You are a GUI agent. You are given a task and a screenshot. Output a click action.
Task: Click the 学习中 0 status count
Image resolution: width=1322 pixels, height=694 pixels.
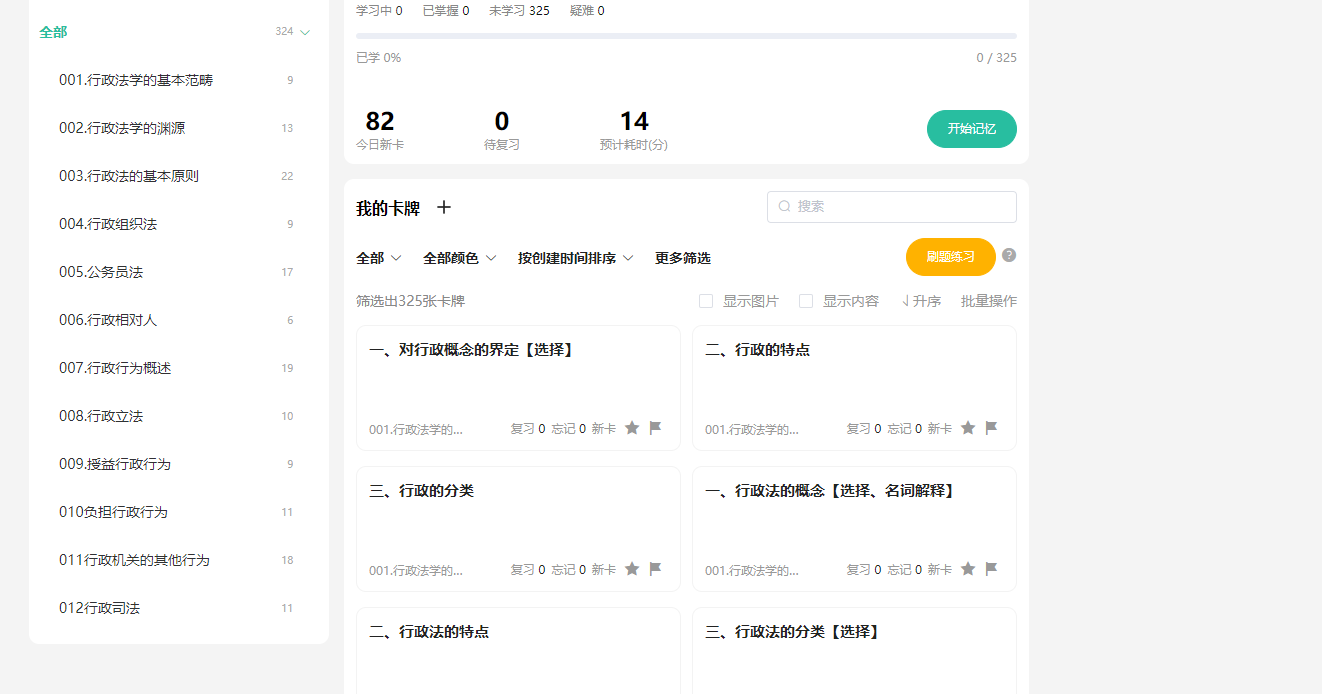click(379, 11)
